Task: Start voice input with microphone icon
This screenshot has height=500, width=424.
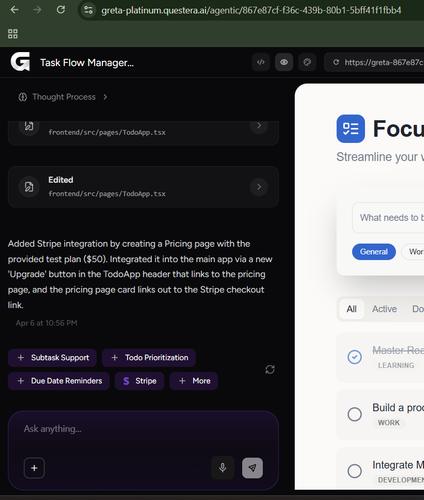Action: click(223, 468)
